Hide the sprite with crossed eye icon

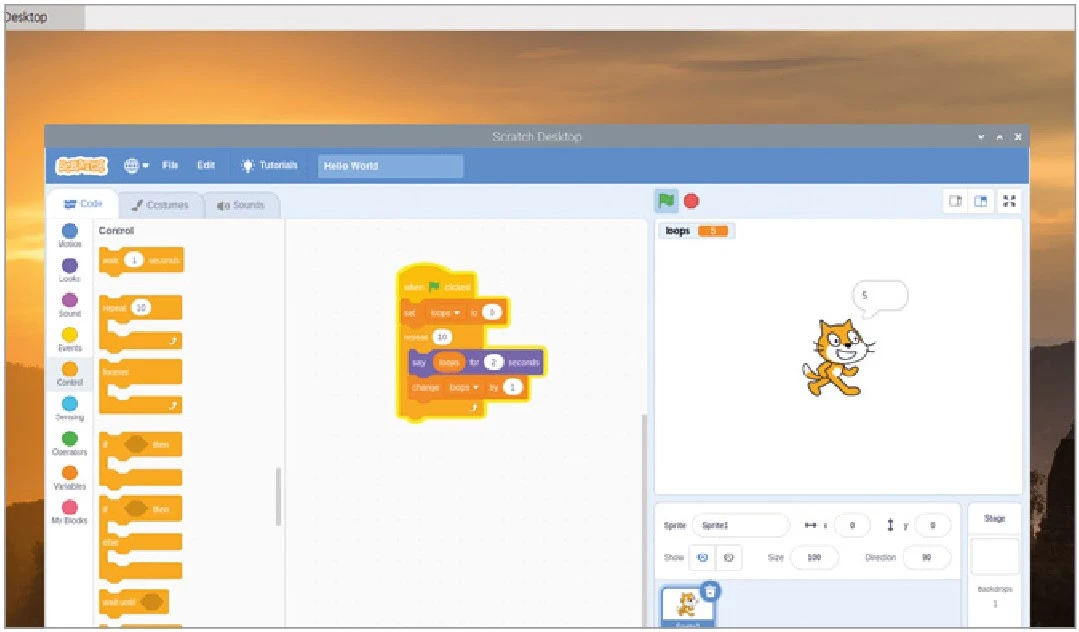[x=728, y=558]
